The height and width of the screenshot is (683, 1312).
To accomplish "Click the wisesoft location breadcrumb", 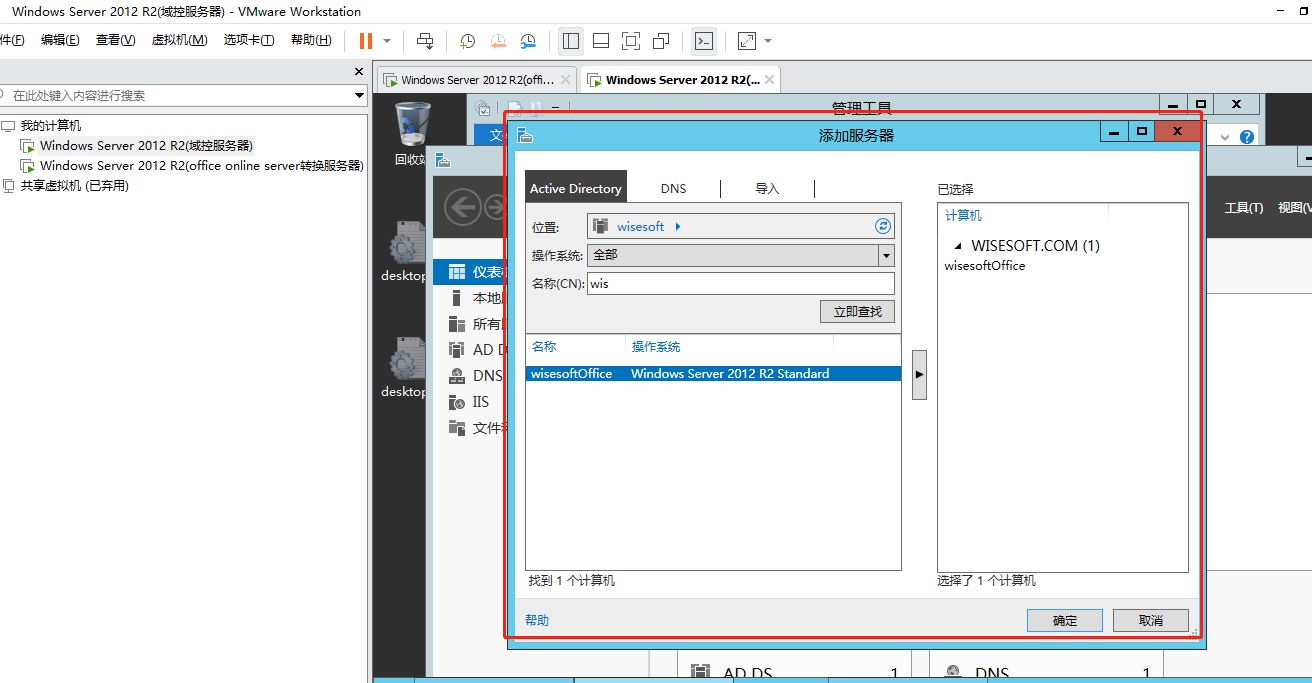I will click(640, 227).
